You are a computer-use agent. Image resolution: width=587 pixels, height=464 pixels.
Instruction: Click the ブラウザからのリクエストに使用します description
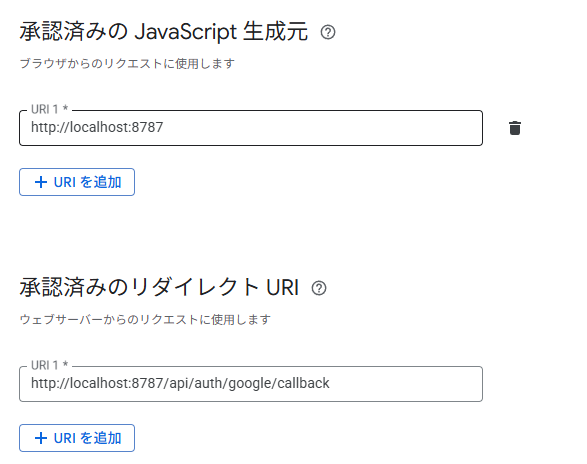[x=127, y=64]
